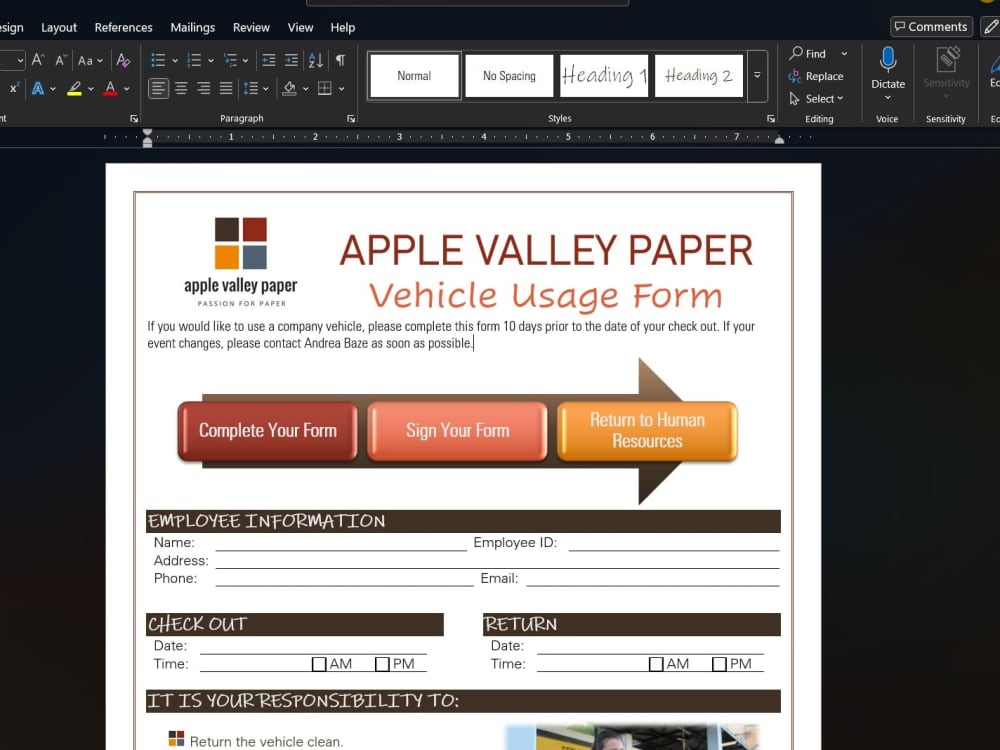This screenshot has height=750, width=1000.
Task: Open the font color dropdown arrow
Action: (x=126, y=89)
